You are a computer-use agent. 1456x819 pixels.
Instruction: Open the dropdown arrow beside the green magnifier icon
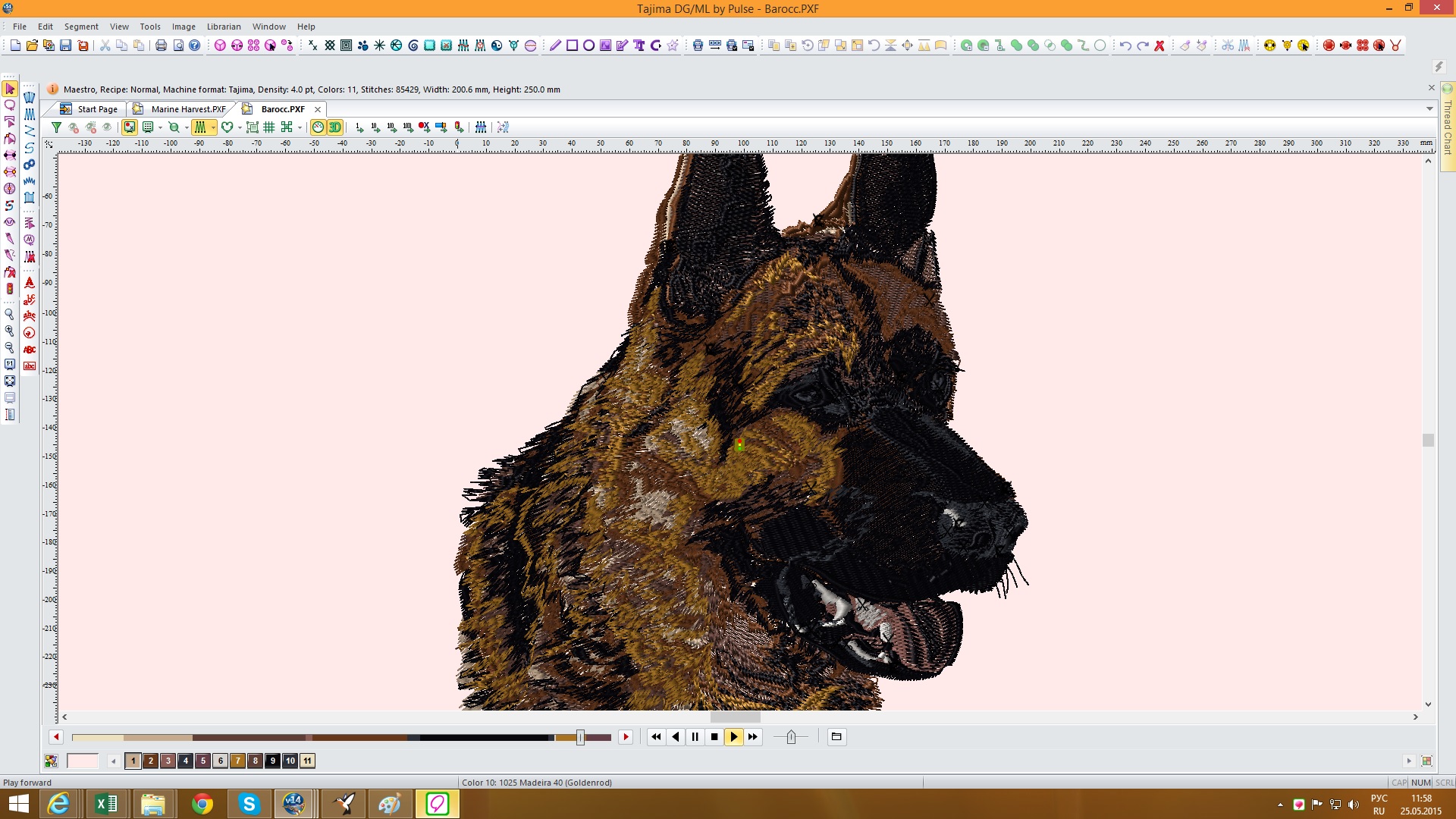[x=187, y=127]
